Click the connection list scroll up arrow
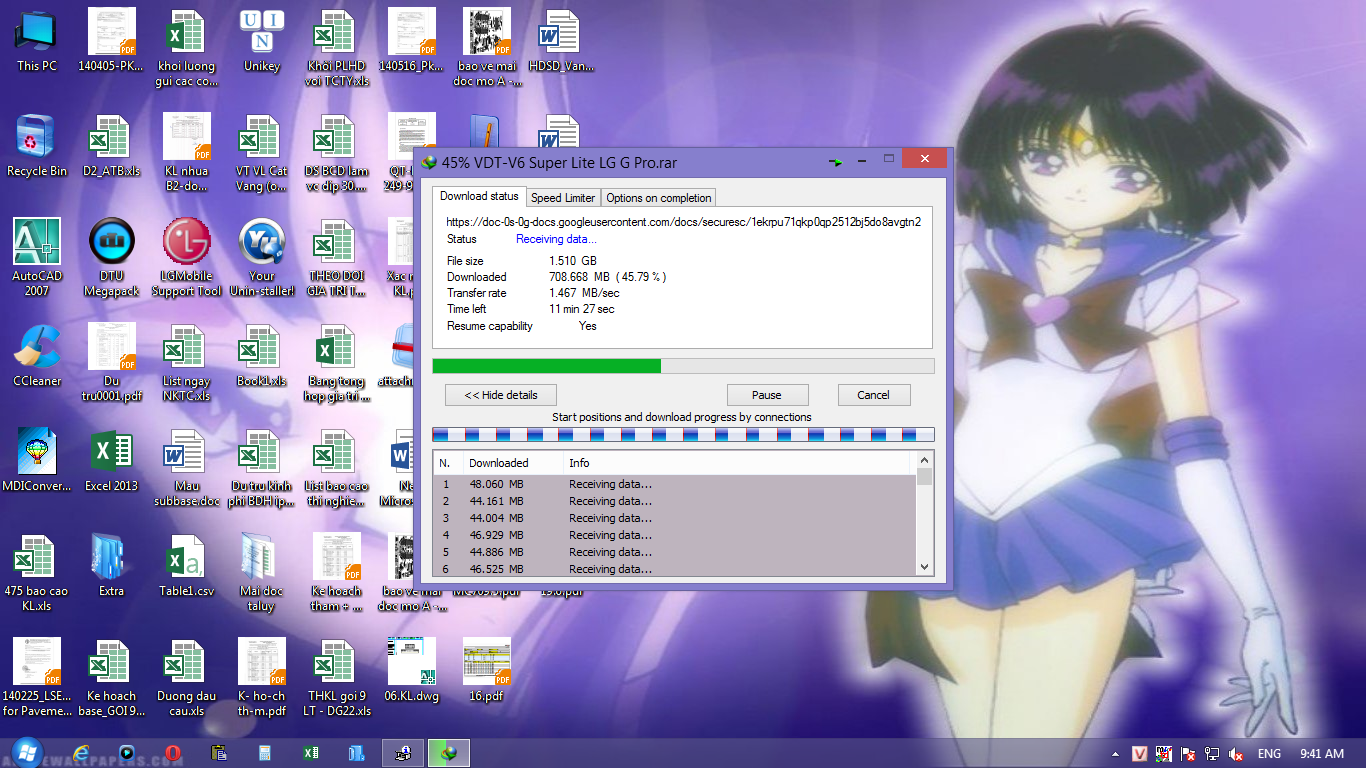 coord(925,461)
